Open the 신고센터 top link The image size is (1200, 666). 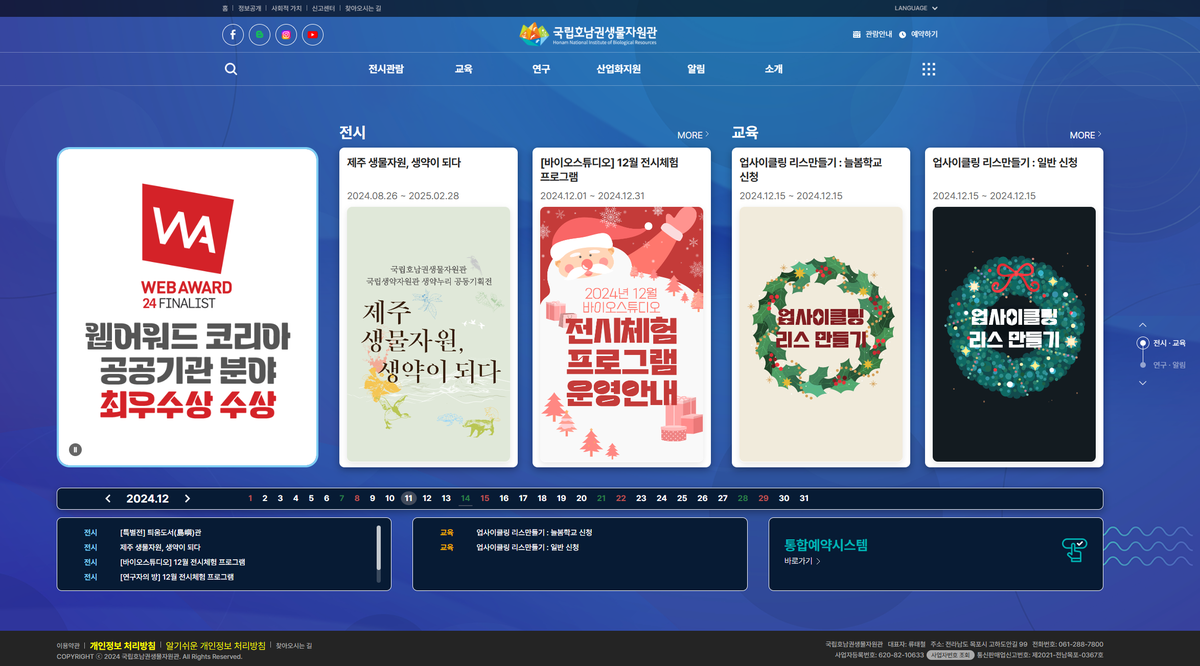323,8
